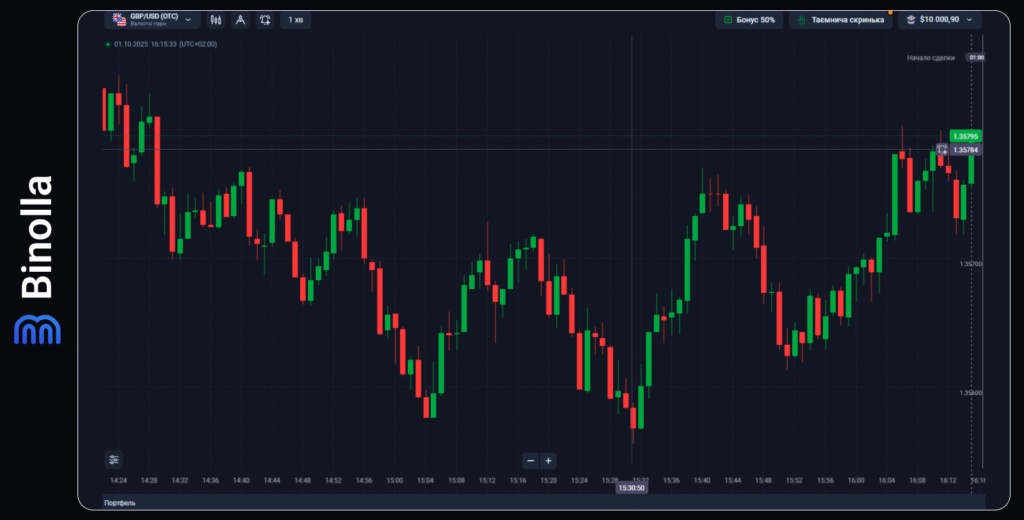Click the GBP/USD currency flag icon

(x=119, y=20)
